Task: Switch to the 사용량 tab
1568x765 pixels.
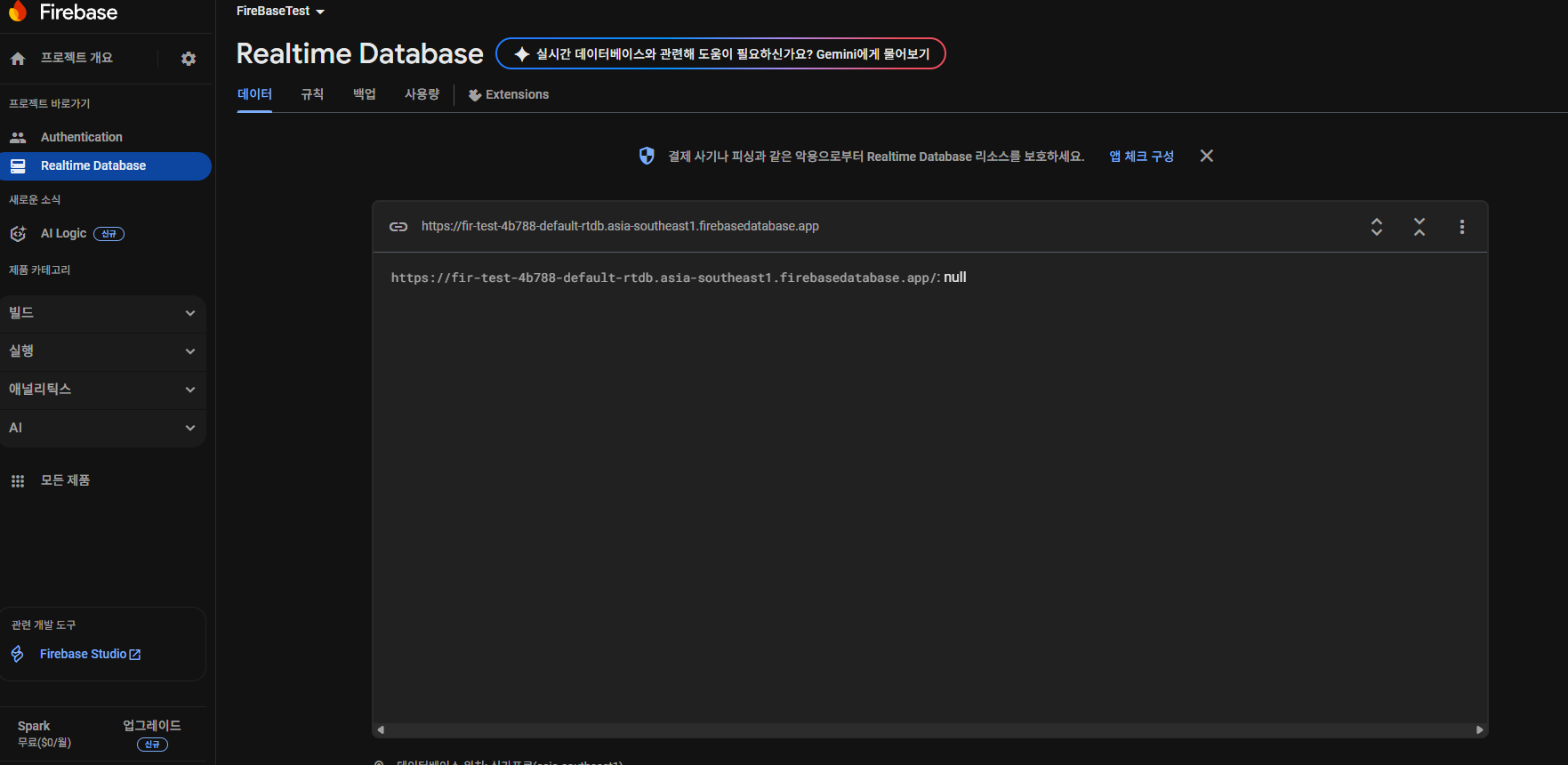Action: point(422,94)
